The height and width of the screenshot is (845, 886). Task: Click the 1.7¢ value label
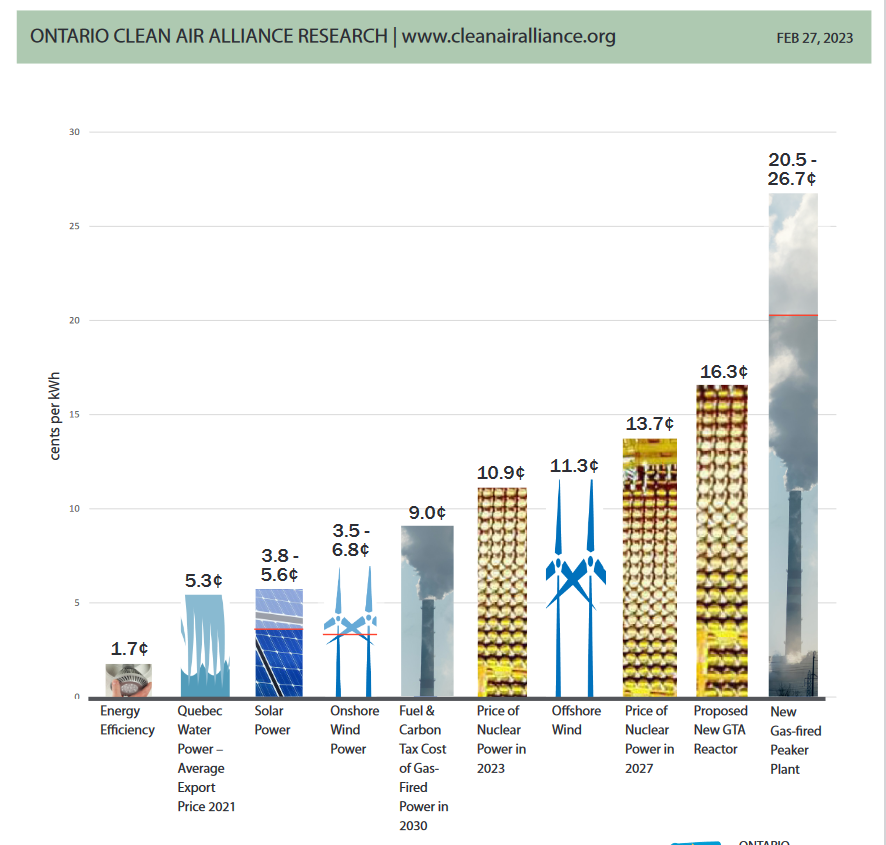click(129, 649)
